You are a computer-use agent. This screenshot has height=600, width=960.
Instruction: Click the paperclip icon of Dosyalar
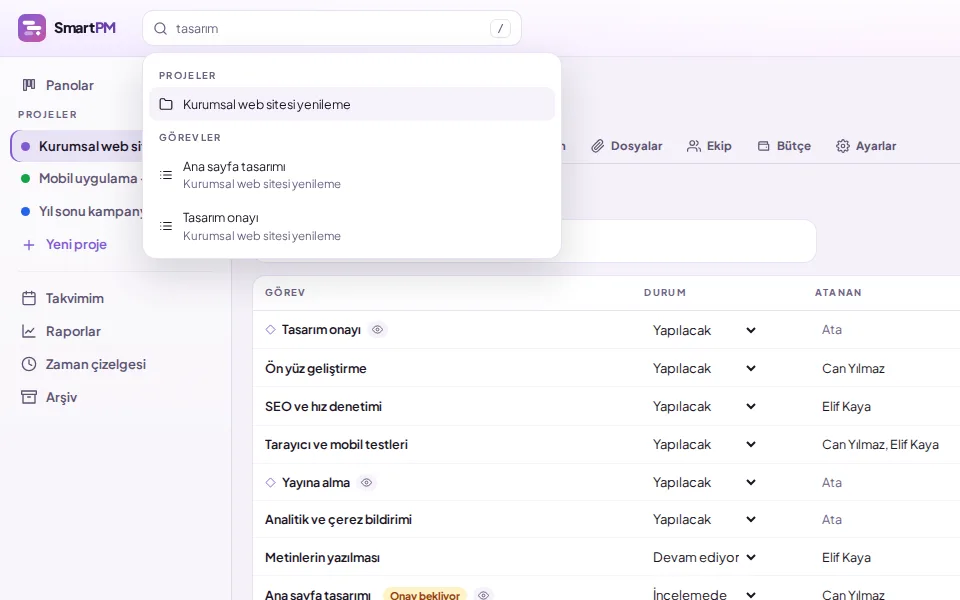pos(598,146)
